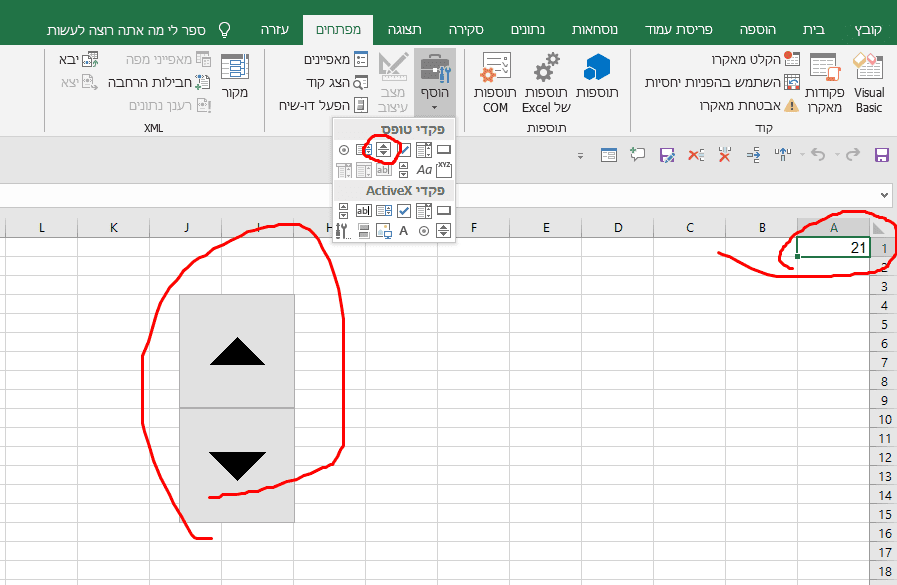897x585 pixels.
Task: Select the ActiveX Scroll Bar
Action: pyautogui.click(x=343, y=210)
